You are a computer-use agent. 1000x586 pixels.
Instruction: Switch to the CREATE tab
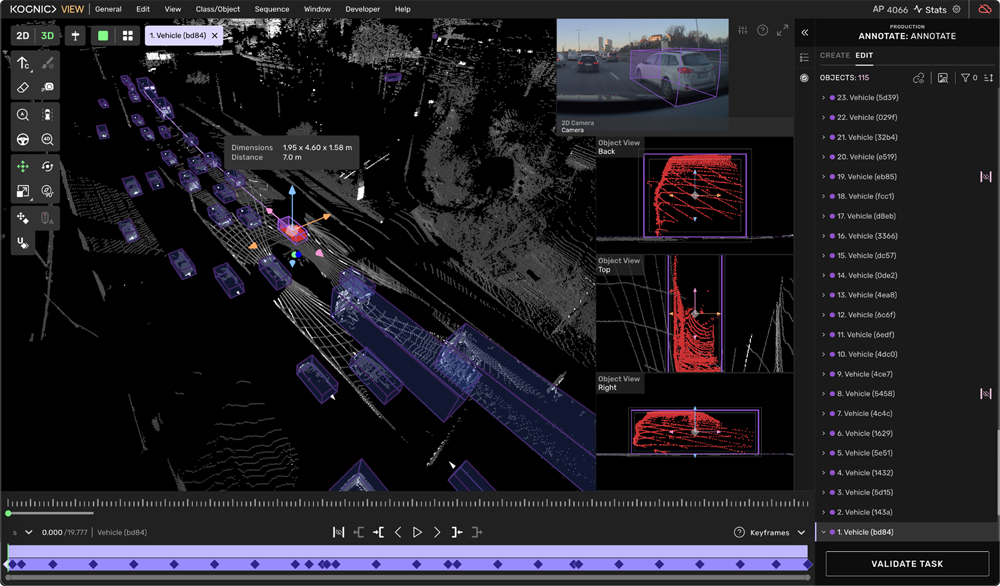(834, 56)
